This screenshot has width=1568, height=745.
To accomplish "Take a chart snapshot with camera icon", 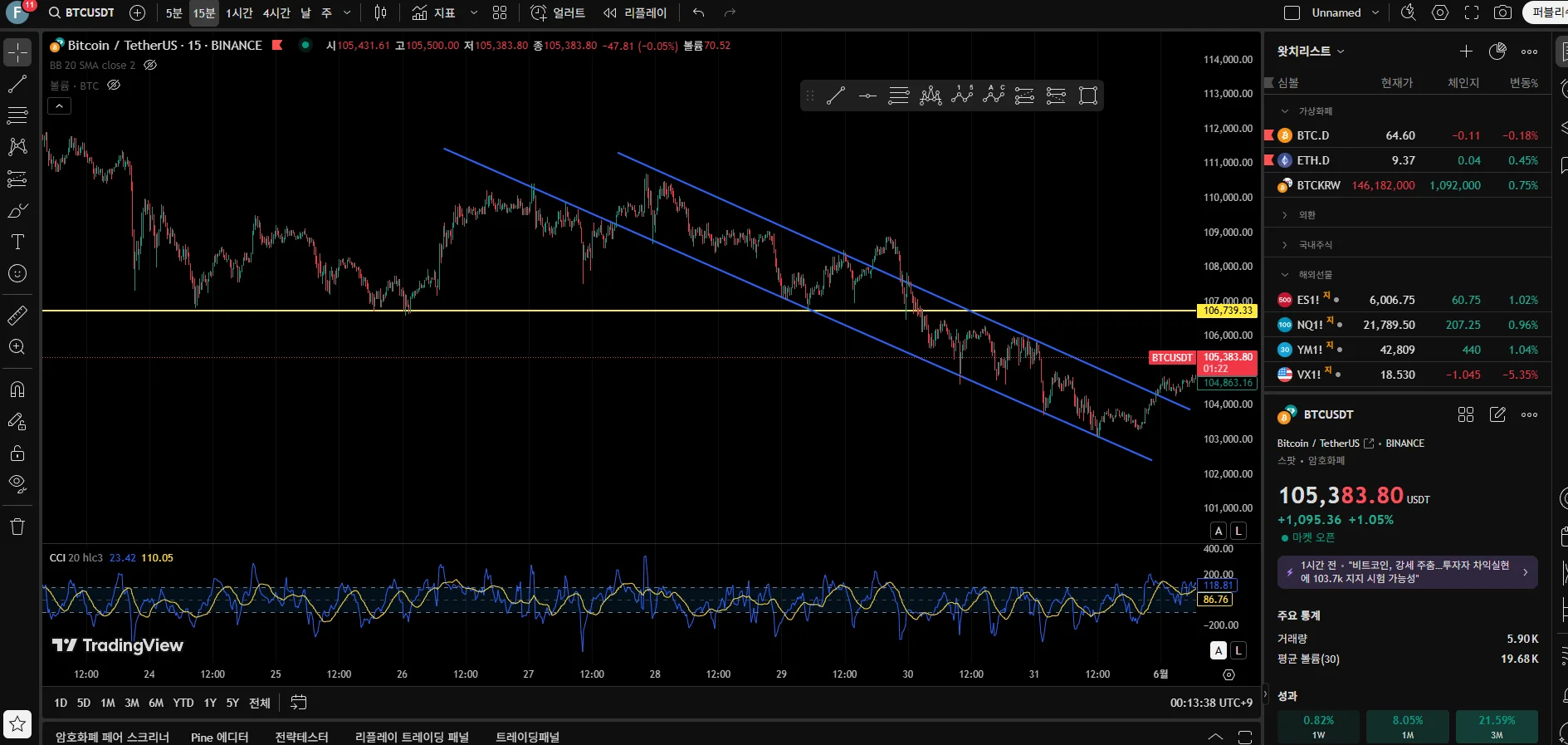I will pyautogui.click(x=1502, y=12).
